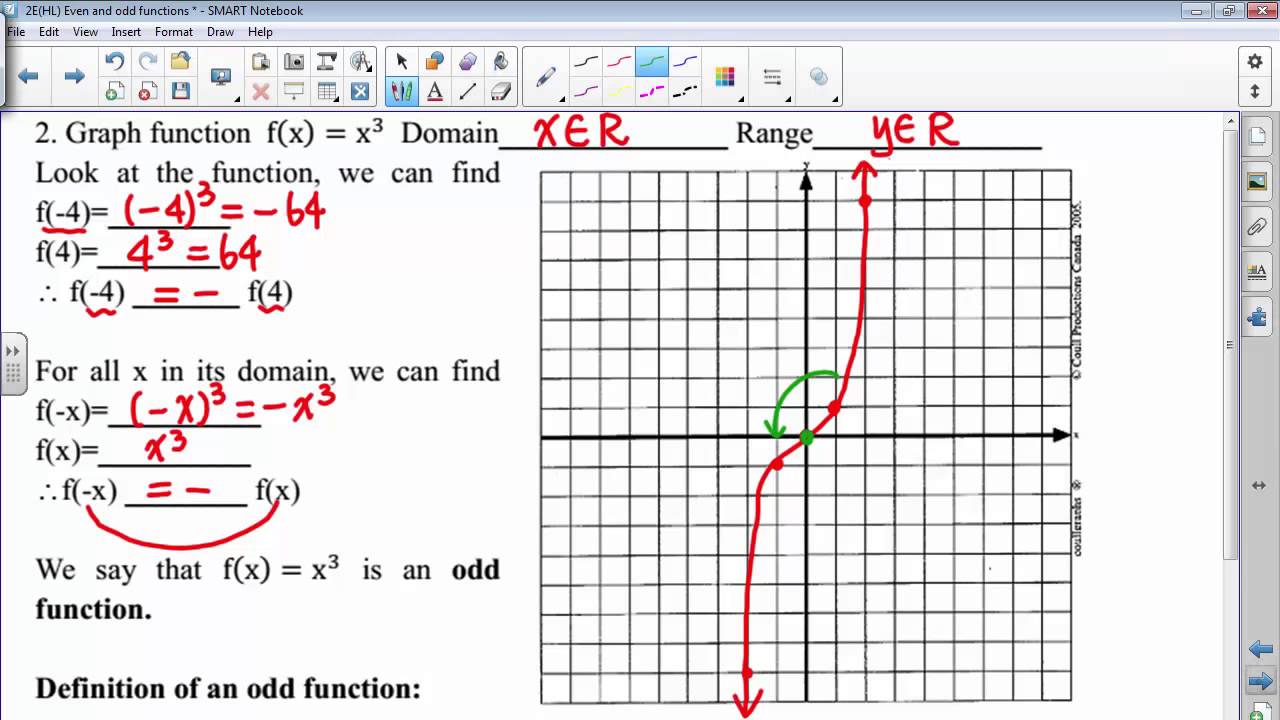This screenshot has width=1280, height=720.
Task: Go to previous page with sidebar arrow
Action: tap(1260, 650)
